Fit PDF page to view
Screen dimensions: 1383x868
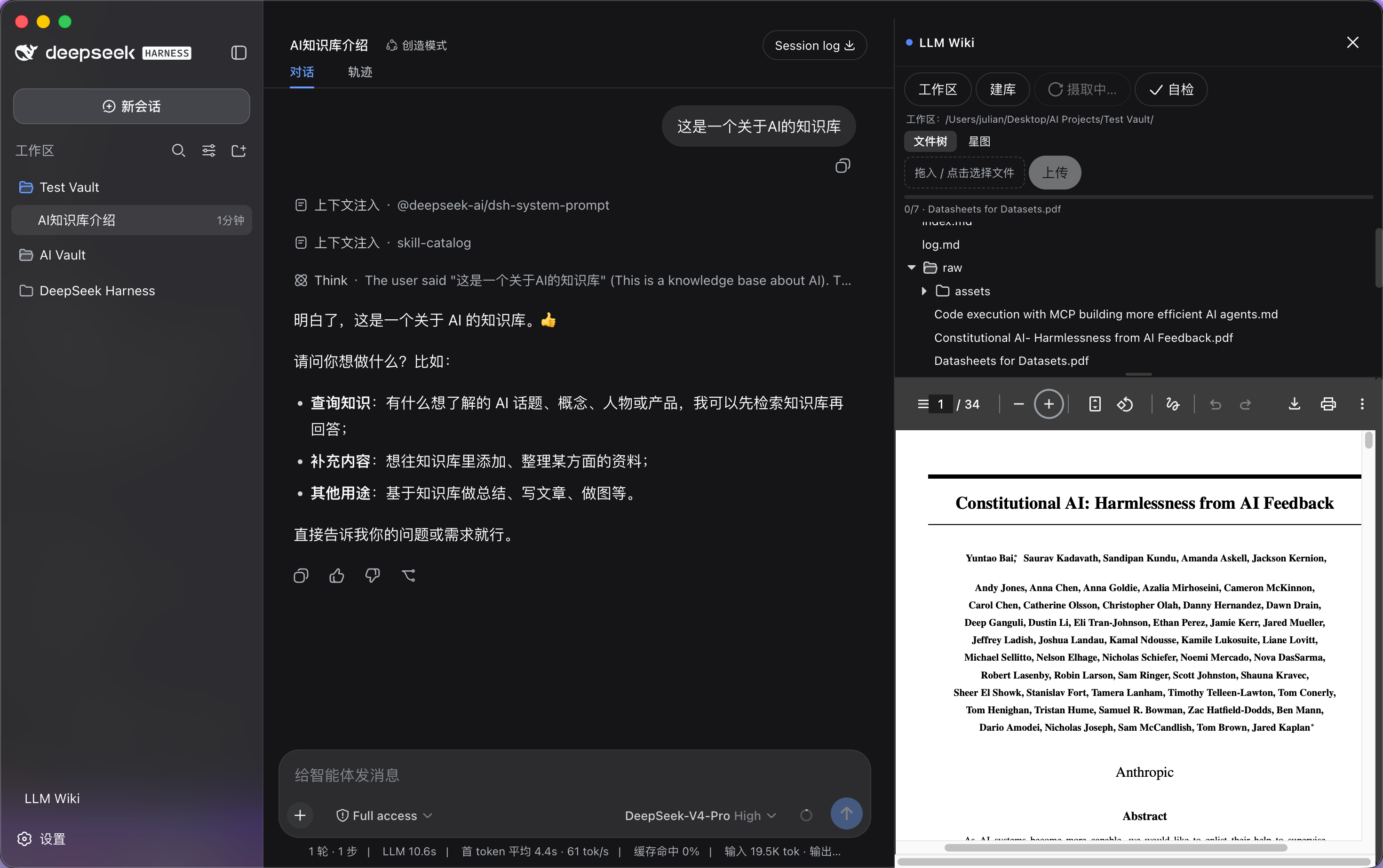tap(1095, 404)
